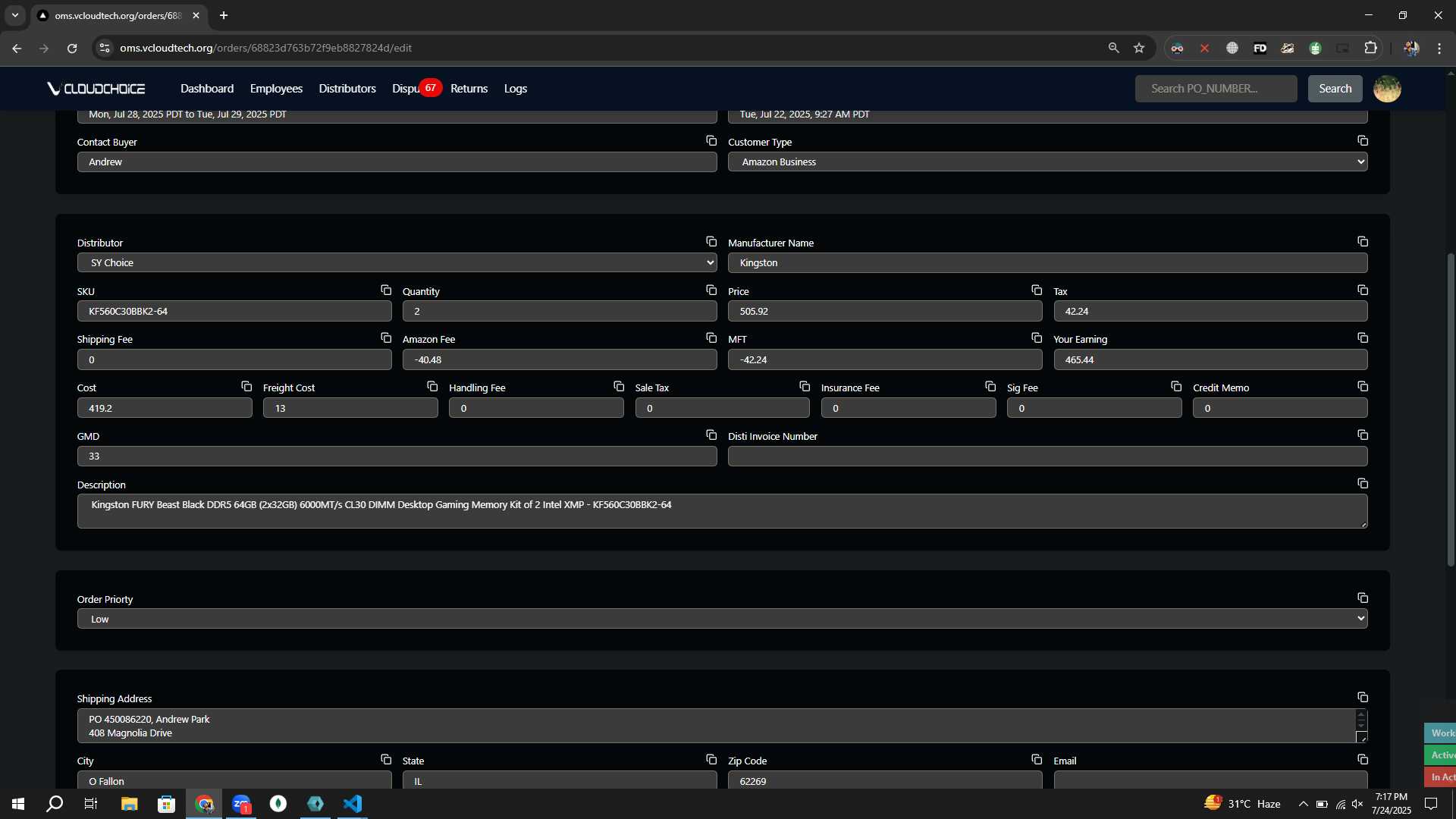Open the Customer Type dropdown

coord(1047,162)
